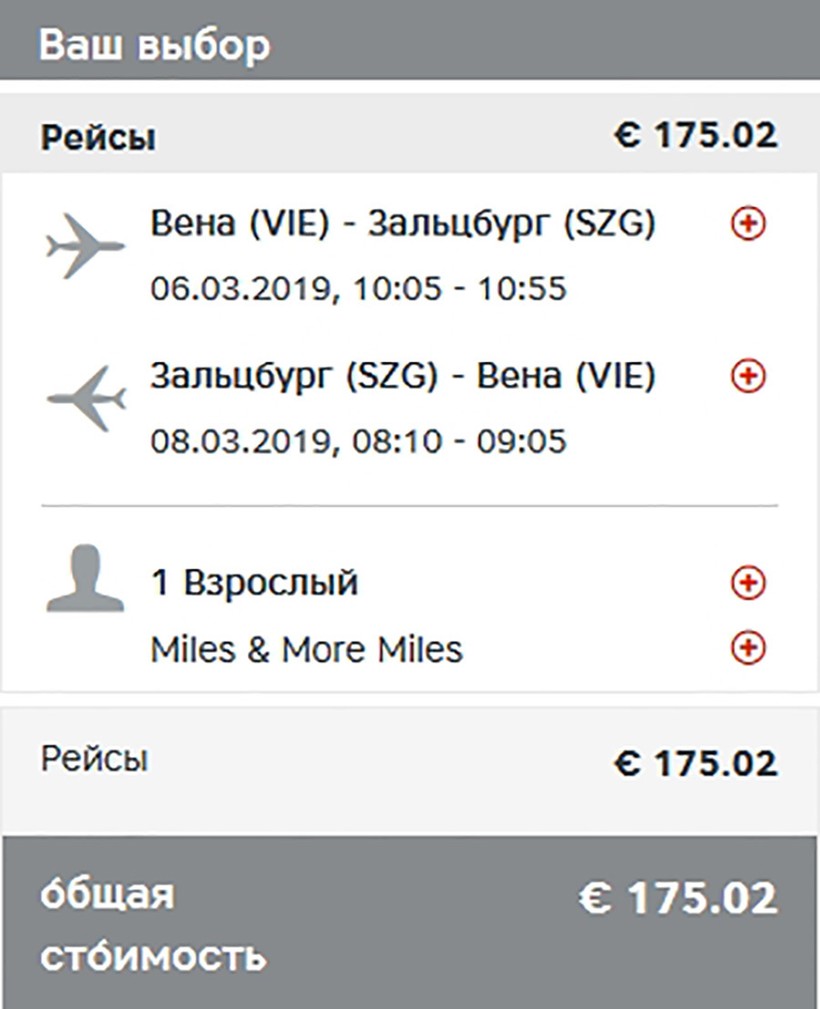Expand the Miles & More Miles details
This screenshot has width=820, height=1009.
coord(748,648)
